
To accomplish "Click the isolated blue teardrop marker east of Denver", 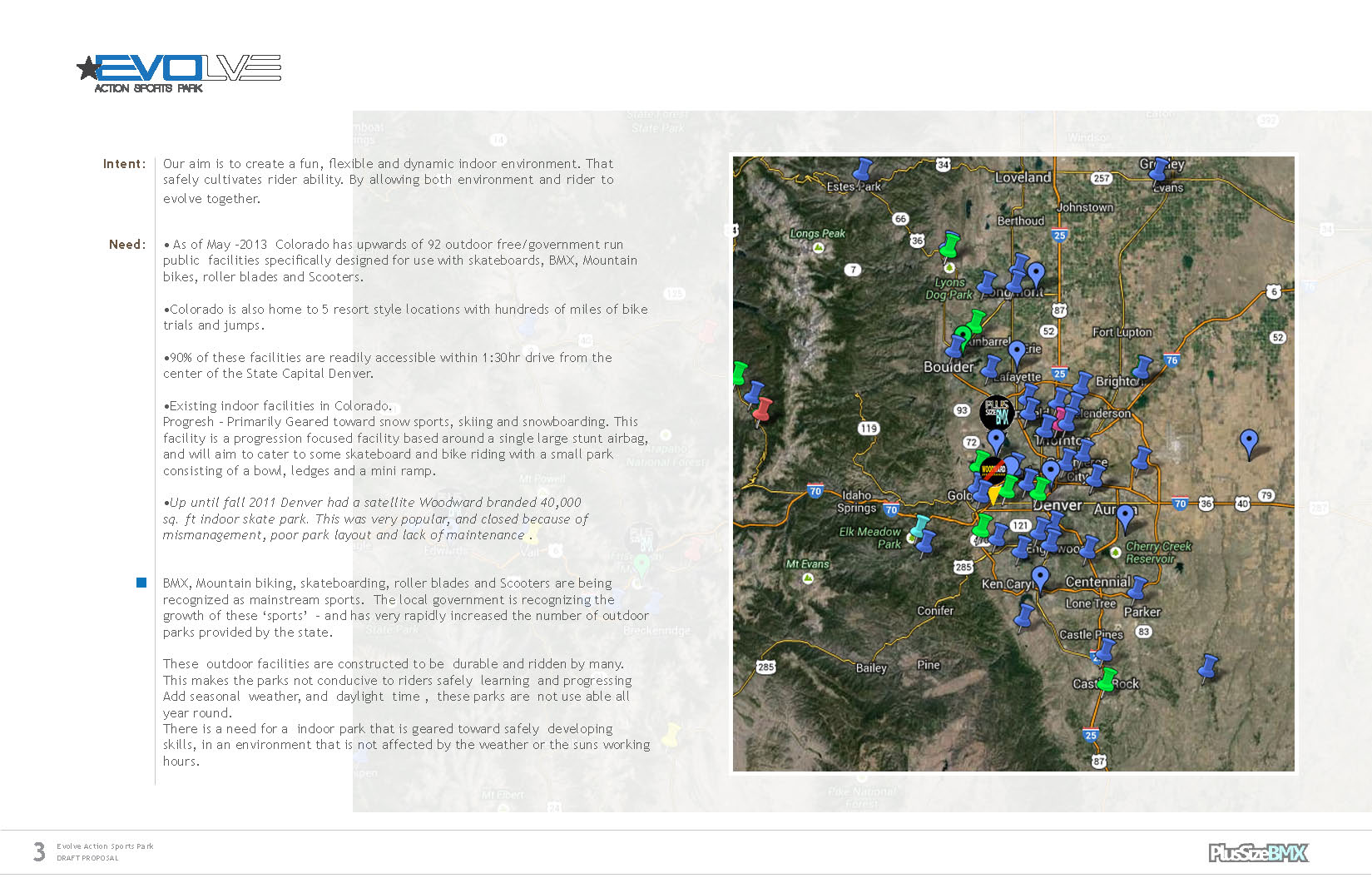I will 1249,443.
